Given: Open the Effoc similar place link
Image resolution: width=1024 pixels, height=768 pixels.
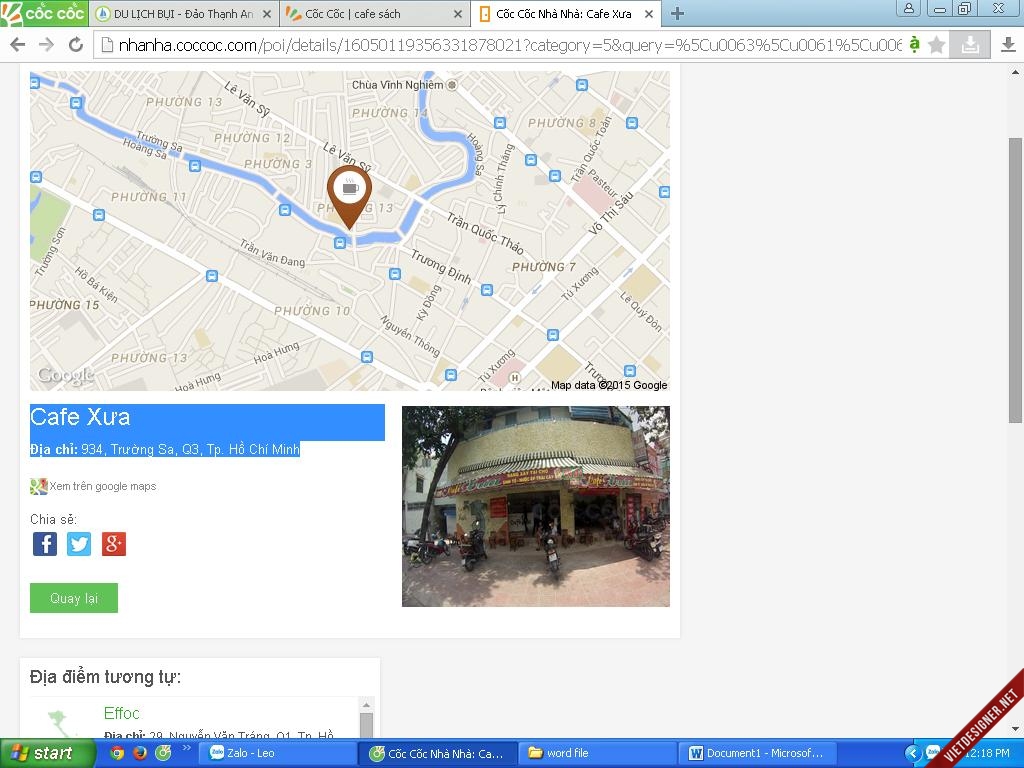Looking at the screenshot, I should pos(121,713).
